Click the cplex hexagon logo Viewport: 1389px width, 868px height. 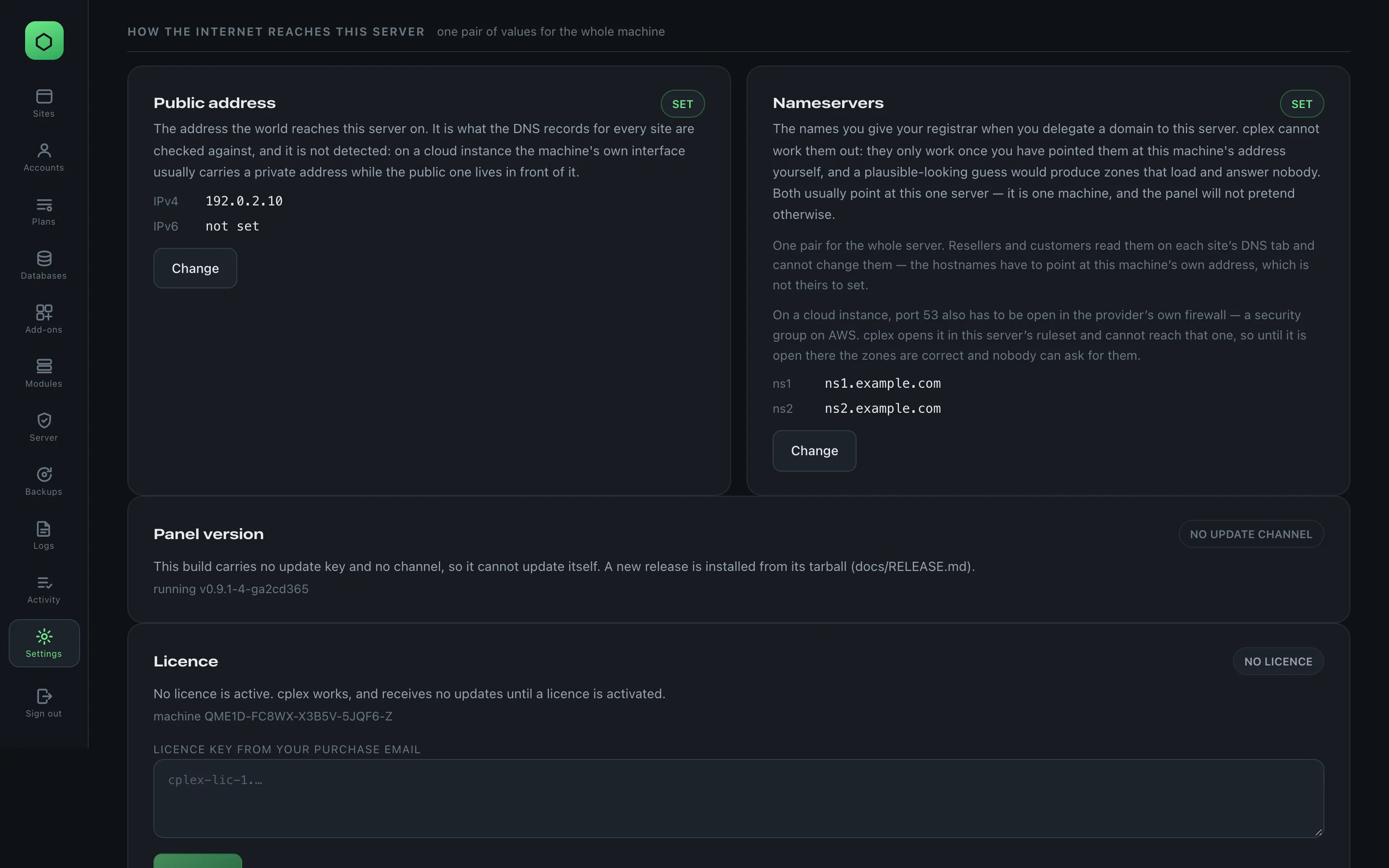pyautogui.click(x=44, y=41)
